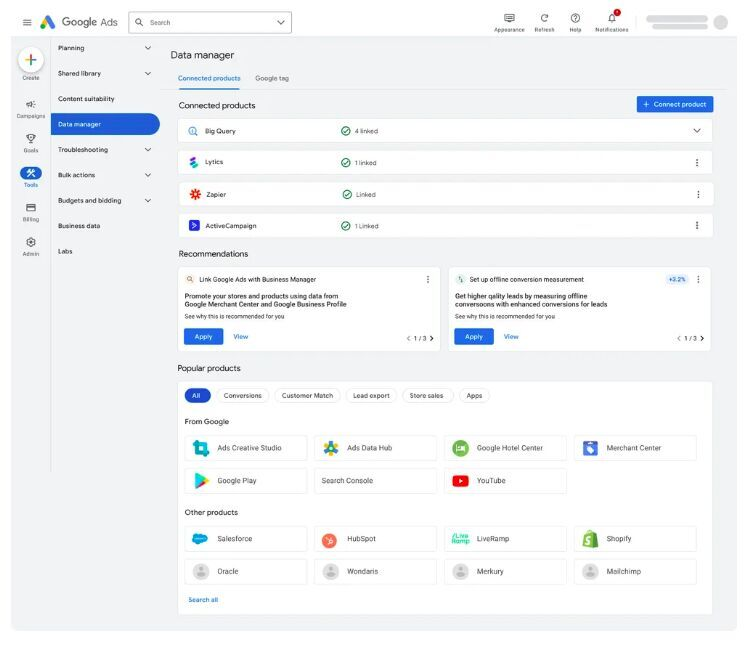752x647 pixels.
Task: Select YouTube product
Action: coord(505,481)
